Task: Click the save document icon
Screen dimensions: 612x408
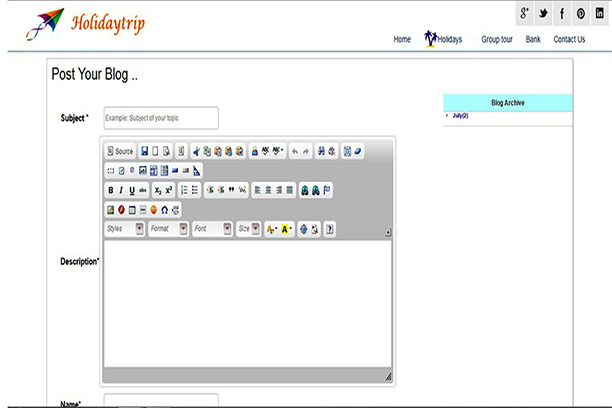Action: click(x=144, y=151)
